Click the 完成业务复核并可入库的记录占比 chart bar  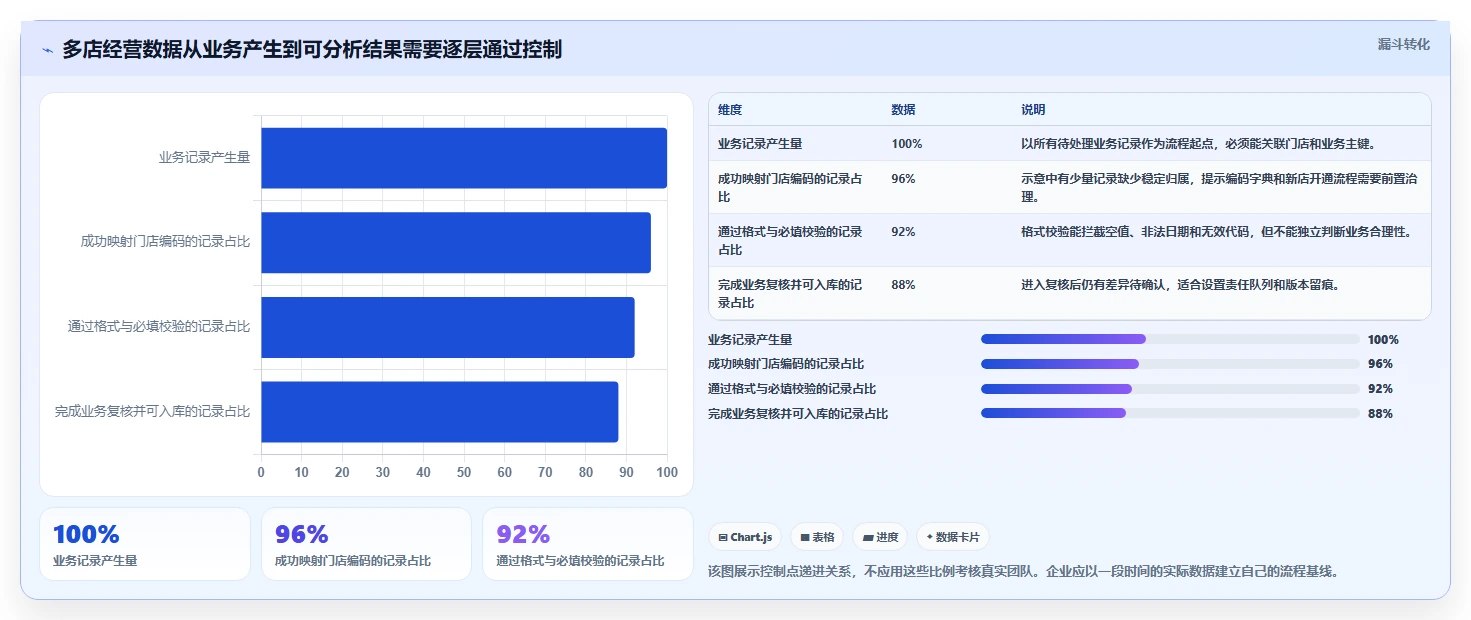440,412
